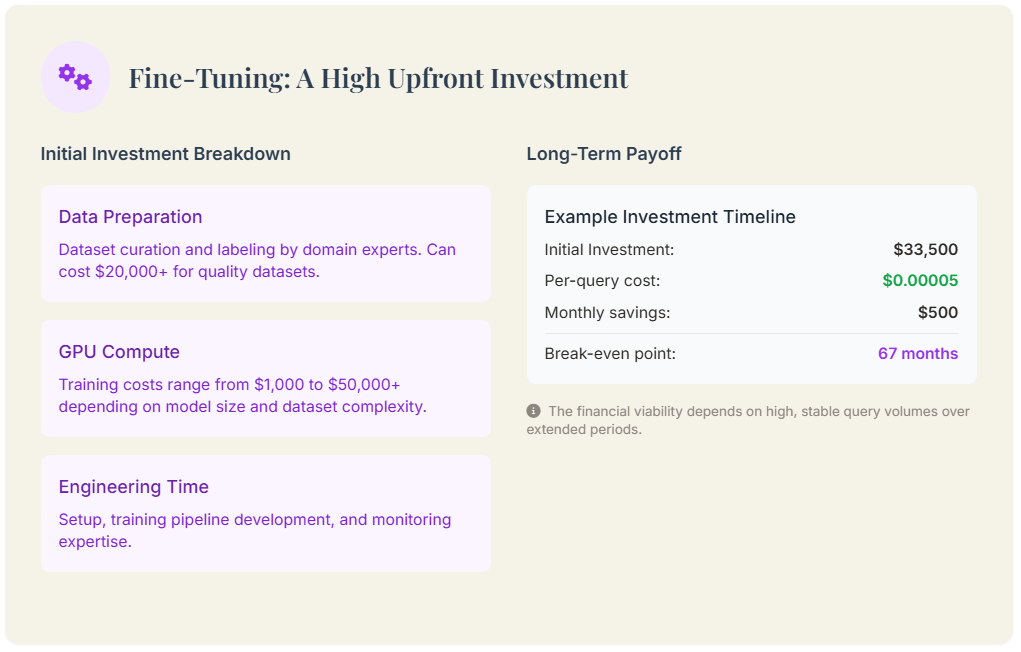
Task: Click the info icon beside the footnote
Action: coord(534,411)
